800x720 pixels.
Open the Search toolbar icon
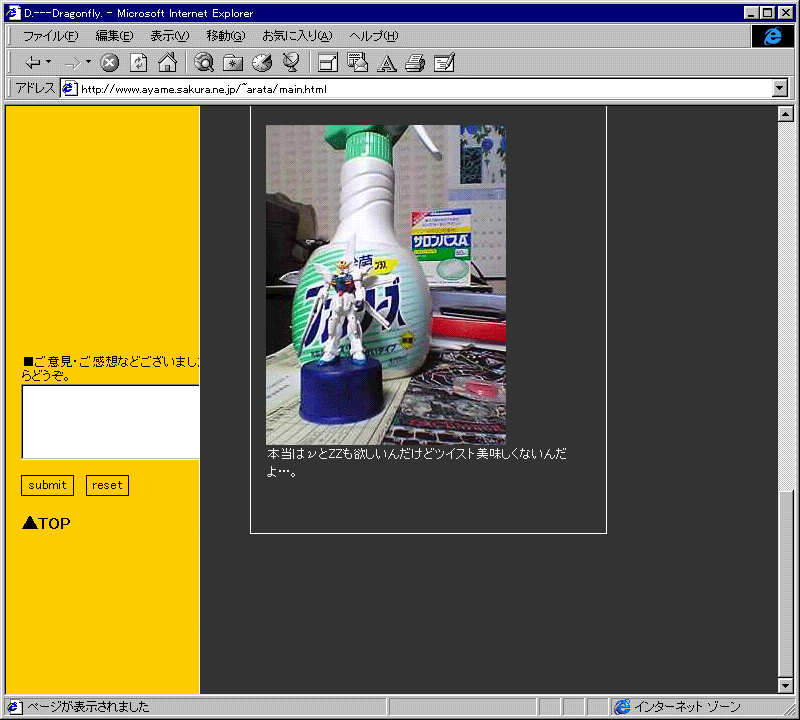[x=204, y=63]
